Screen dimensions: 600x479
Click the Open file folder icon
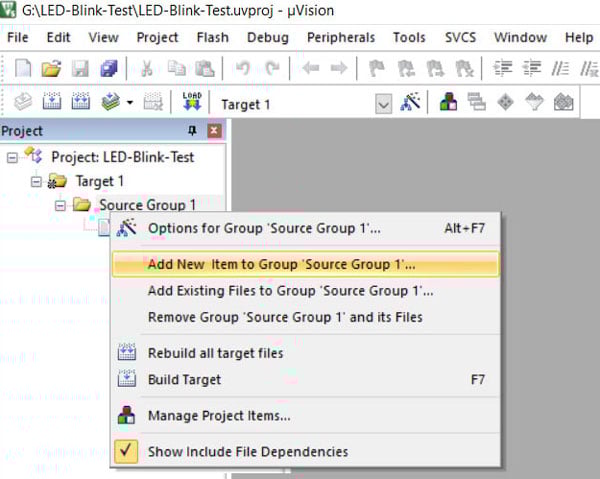(x=52, y=68)
